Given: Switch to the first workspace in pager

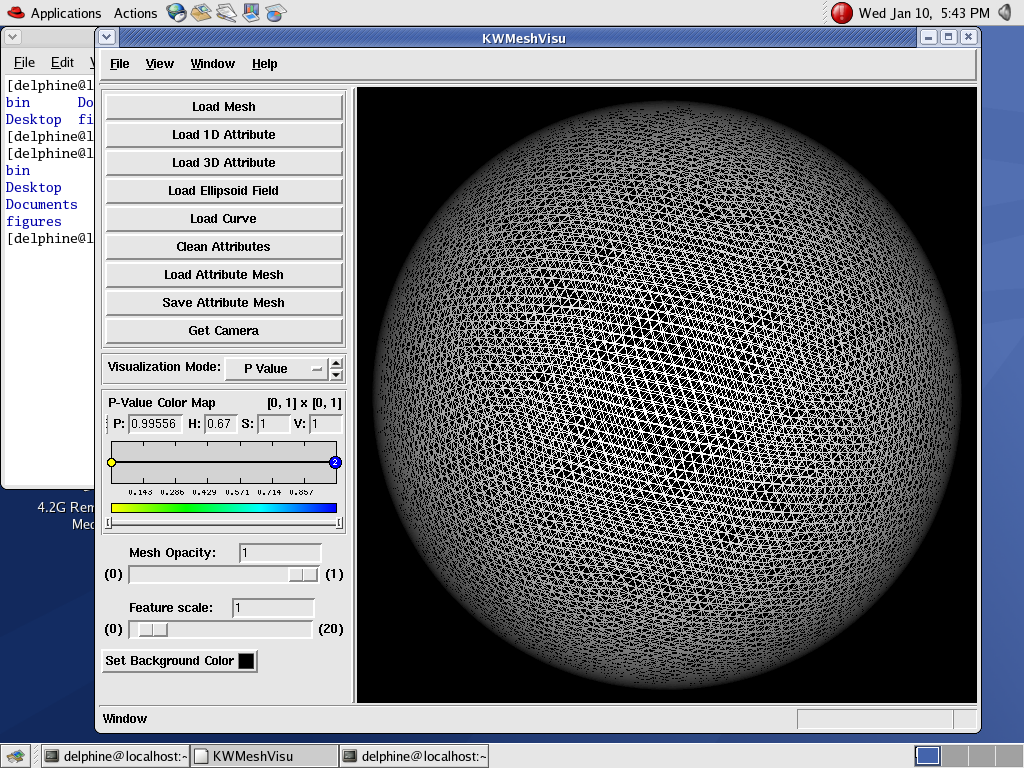Looking at the screenshot, I should pyautogui.click(x=927, y=756).
